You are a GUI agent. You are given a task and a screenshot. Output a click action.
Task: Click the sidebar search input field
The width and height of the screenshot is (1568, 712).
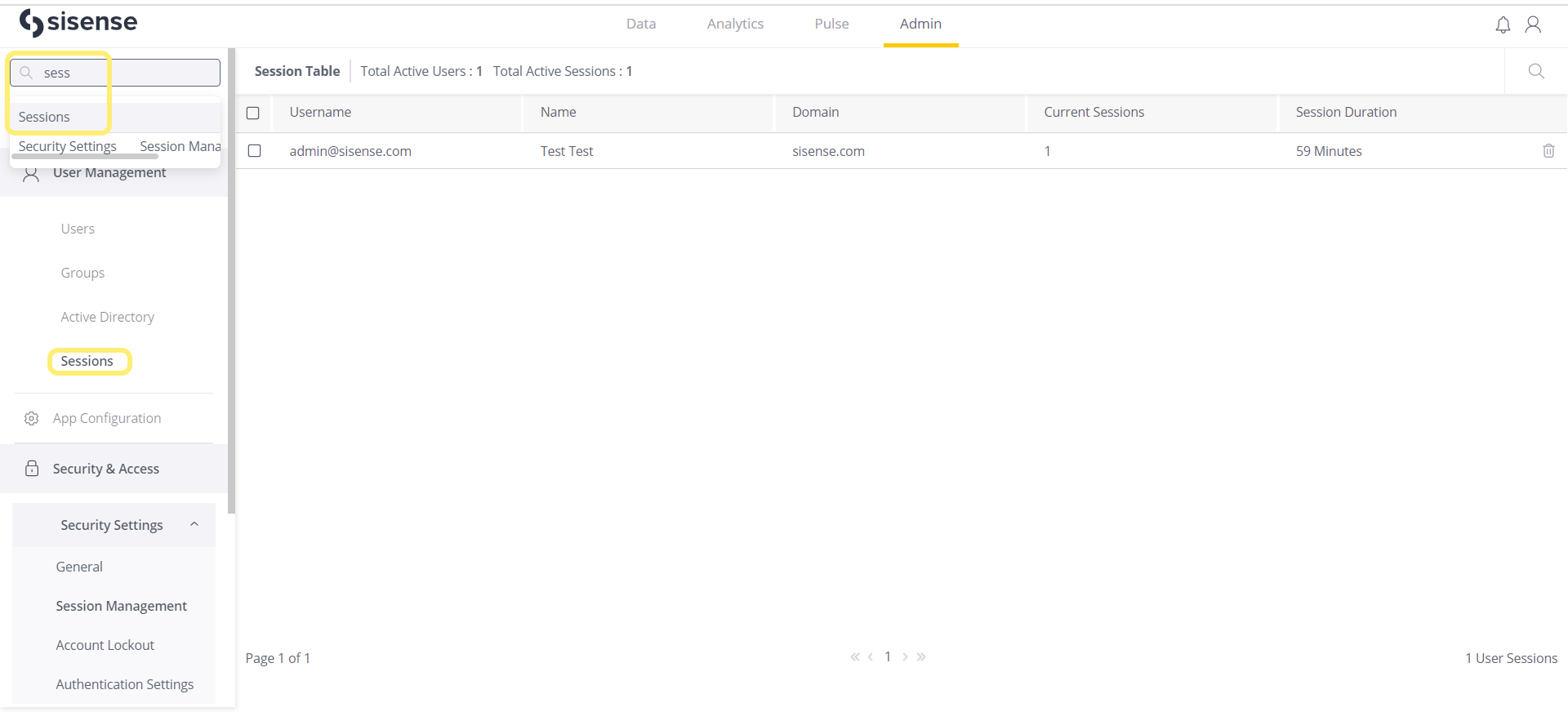(115, 73)
